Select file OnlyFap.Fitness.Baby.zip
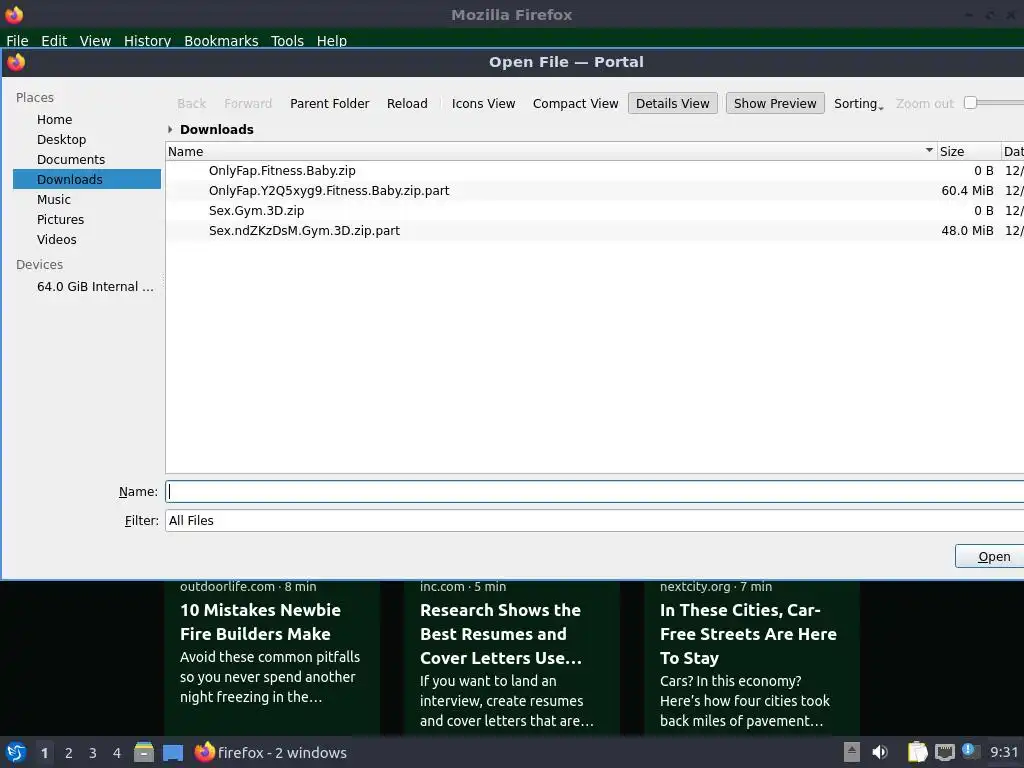1024x768 pixels. (282, 170)
